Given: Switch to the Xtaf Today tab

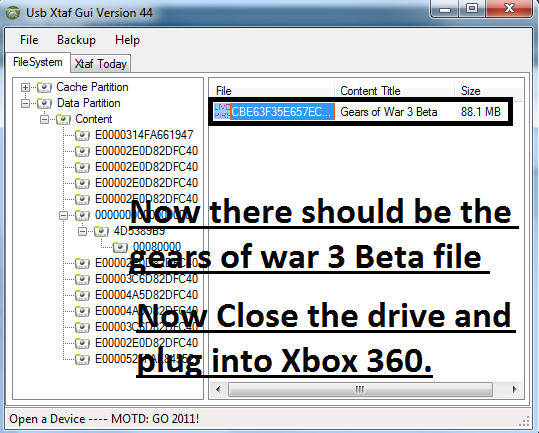Looking at the screenshot, I should click(x=101, y=64).
